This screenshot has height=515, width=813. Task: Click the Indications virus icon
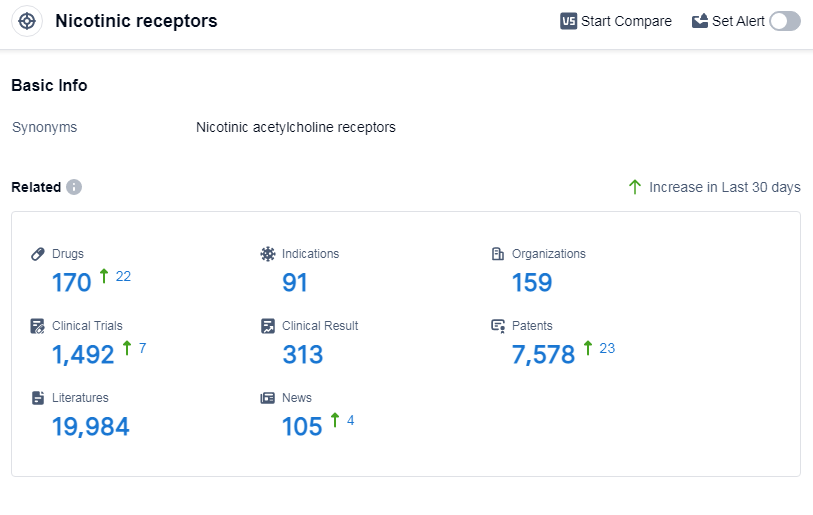click(x=268, y=254)
